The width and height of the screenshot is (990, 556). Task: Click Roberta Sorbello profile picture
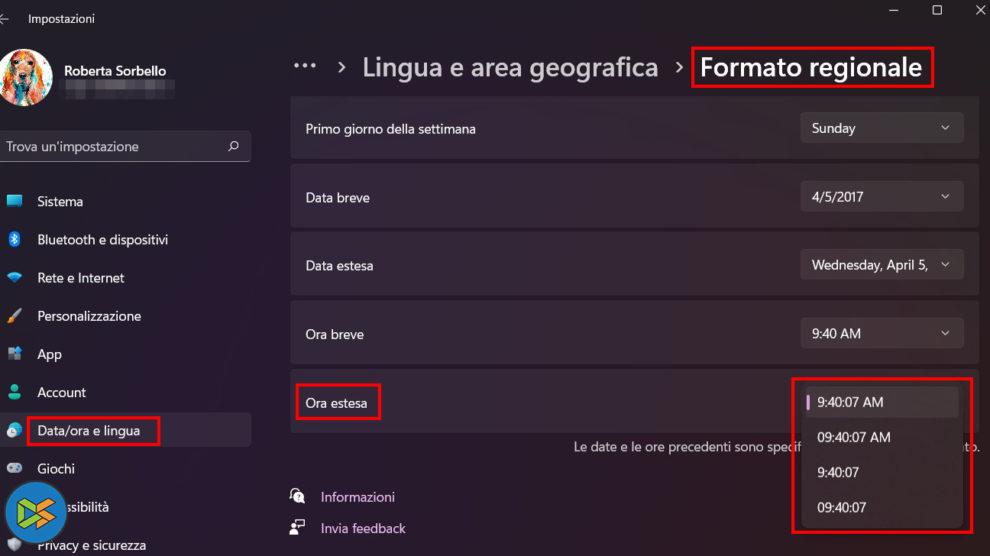pos(27,78)
